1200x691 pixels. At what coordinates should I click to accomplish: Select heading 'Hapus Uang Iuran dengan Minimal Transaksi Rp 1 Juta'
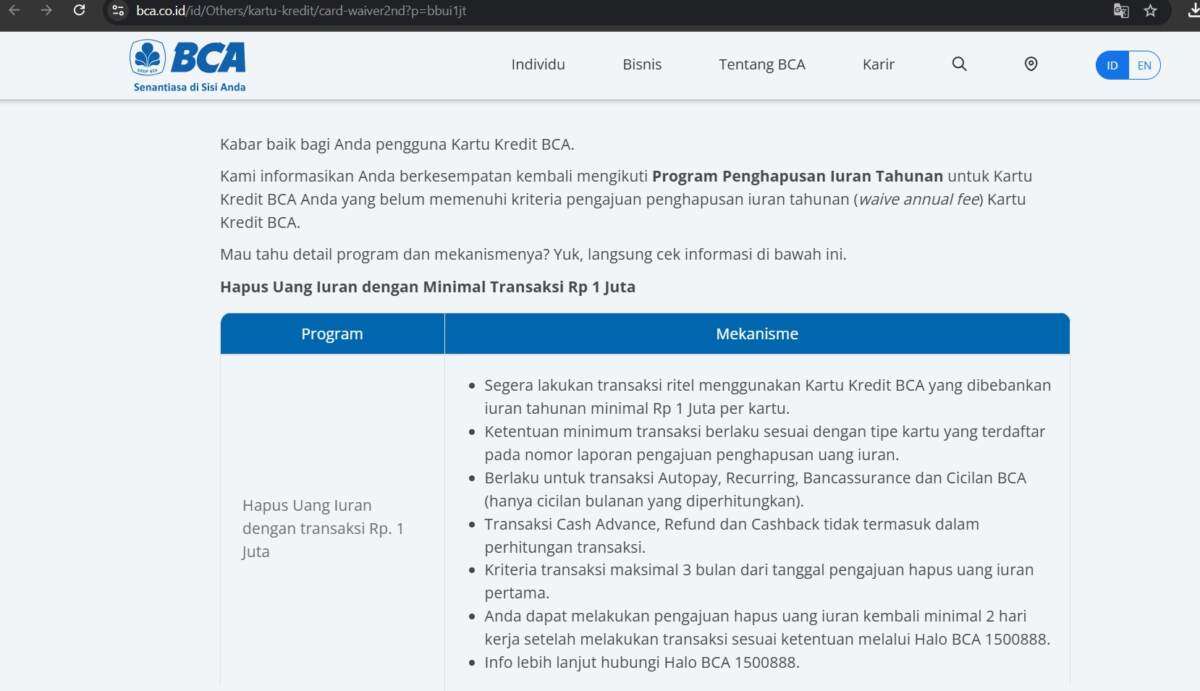[x=428, y=287]
